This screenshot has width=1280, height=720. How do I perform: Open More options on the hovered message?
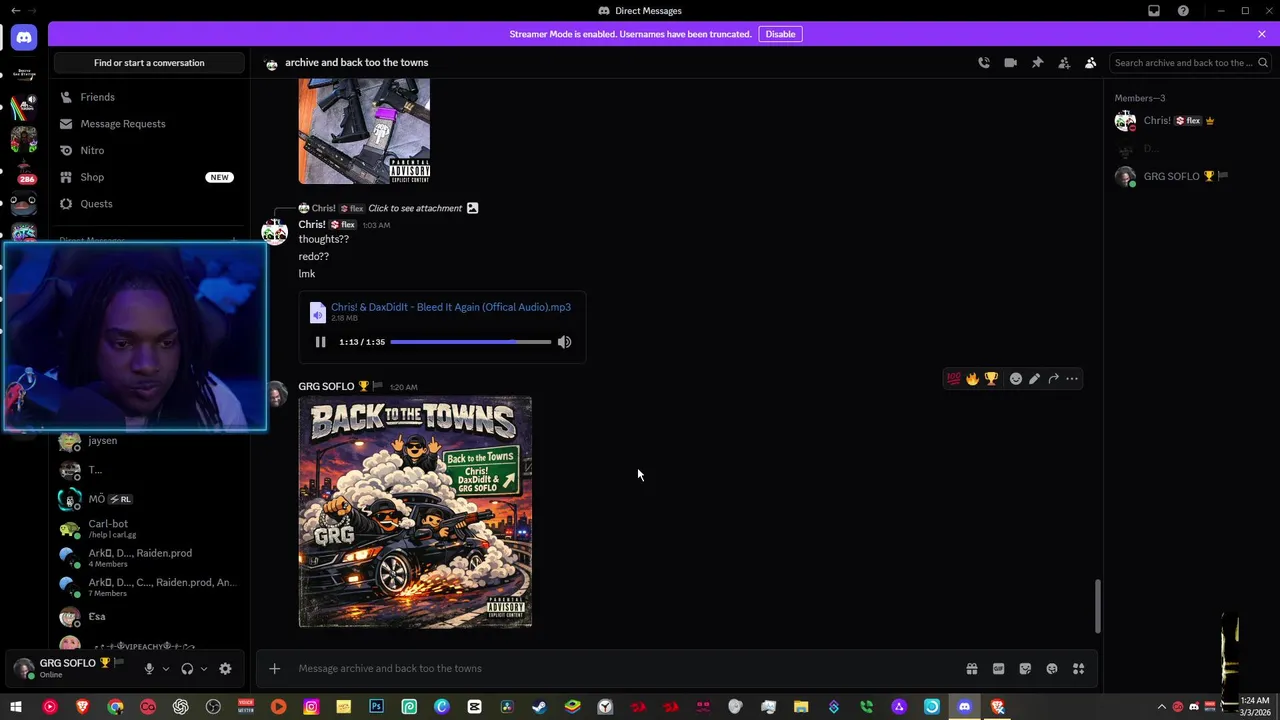(x=1072, y=379)
